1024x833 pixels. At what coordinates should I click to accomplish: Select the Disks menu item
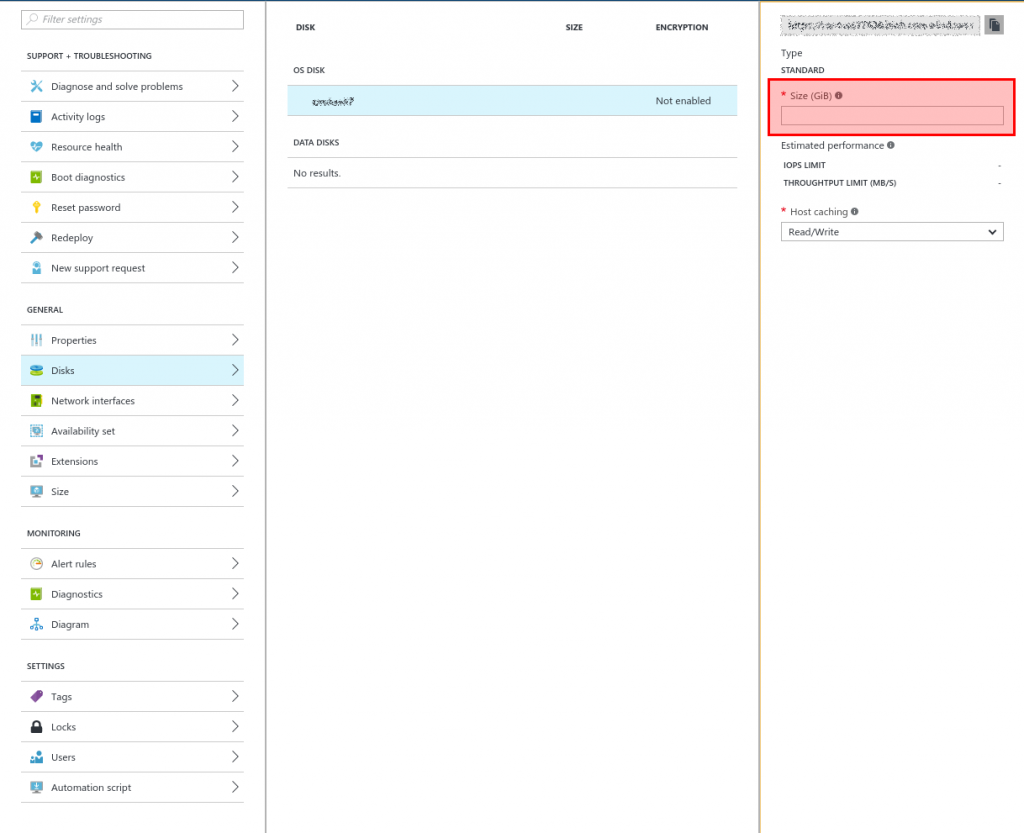pyautogui.click(x=63, y=371)
